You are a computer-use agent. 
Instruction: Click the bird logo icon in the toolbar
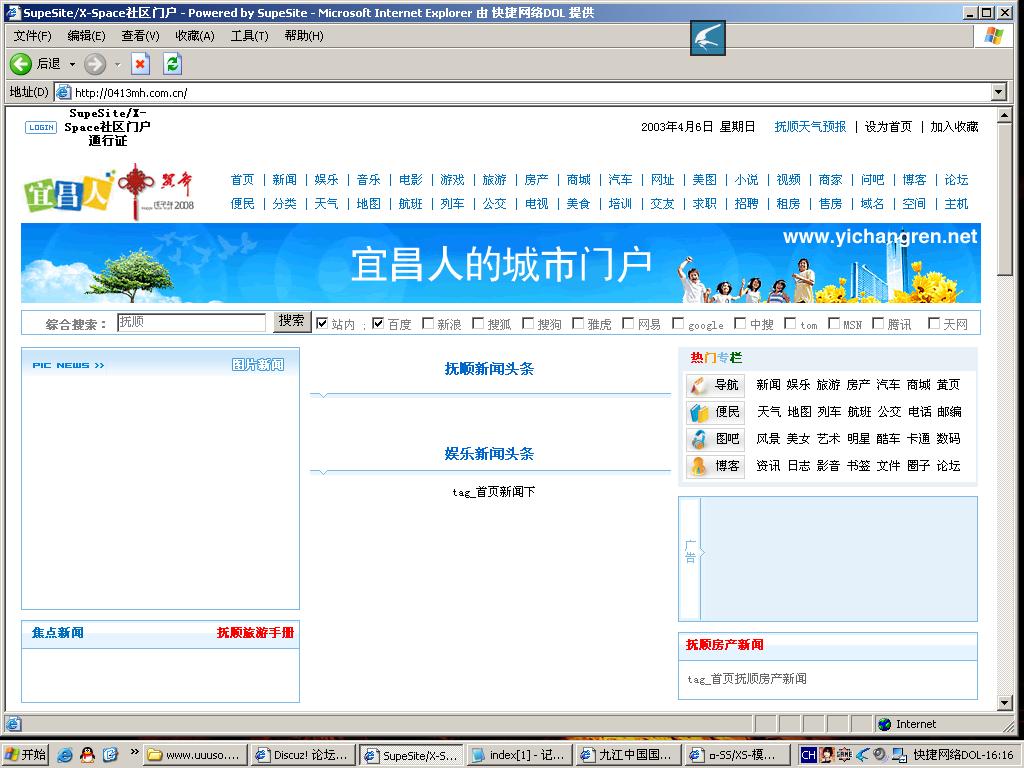coord(708,38)
